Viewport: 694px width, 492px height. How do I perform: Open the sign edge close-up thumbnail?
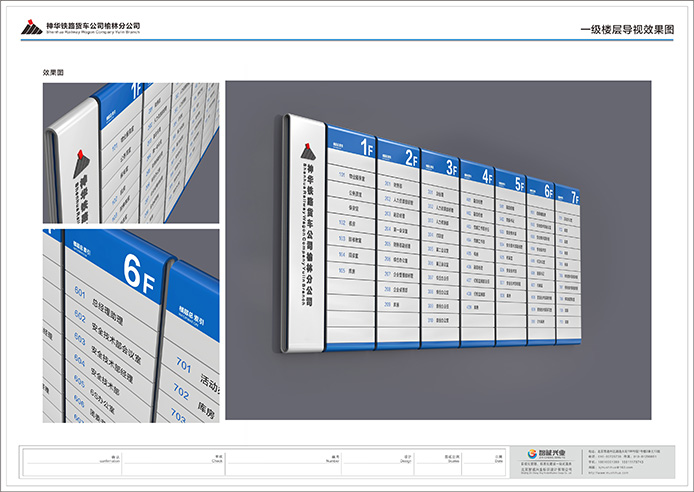tap(131, 153)
